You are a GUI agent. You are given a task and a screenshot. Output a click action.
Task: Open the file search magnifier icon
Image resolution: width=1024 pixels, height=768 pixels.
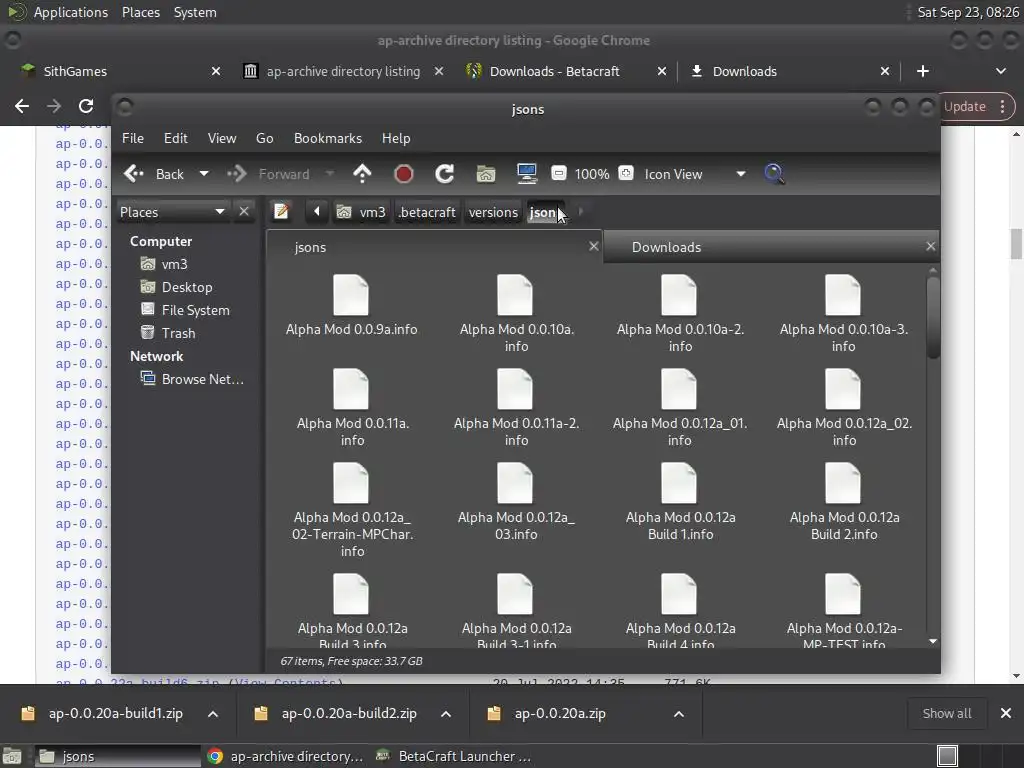(774, 174)
